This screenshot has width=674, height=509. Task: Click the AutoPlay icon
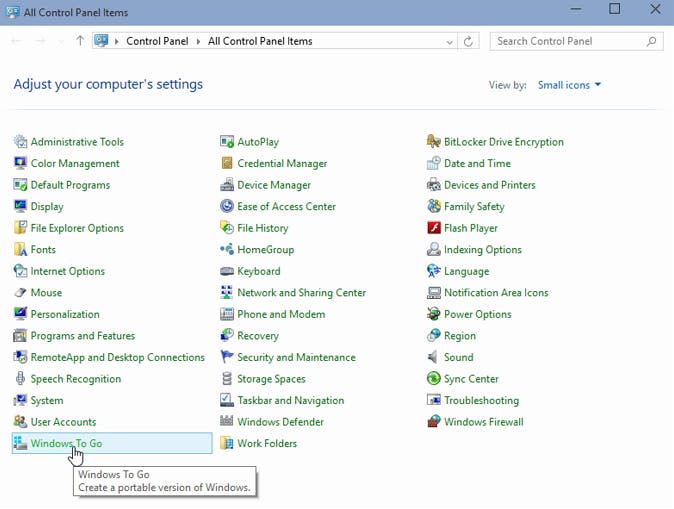227,141
